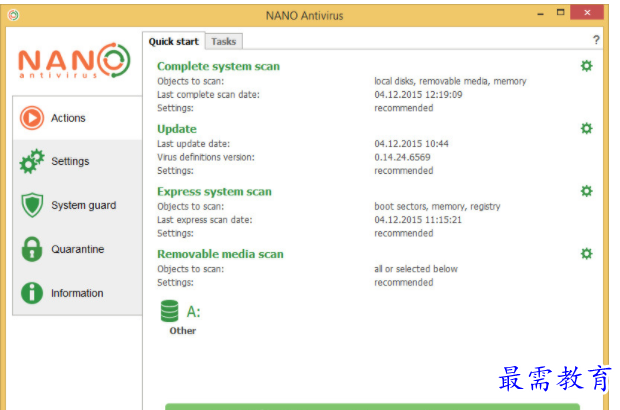Image resolution: width=620 pixels, height=410 pixels.
Task: Open Update gear settings icon
Action: [586, 128]
